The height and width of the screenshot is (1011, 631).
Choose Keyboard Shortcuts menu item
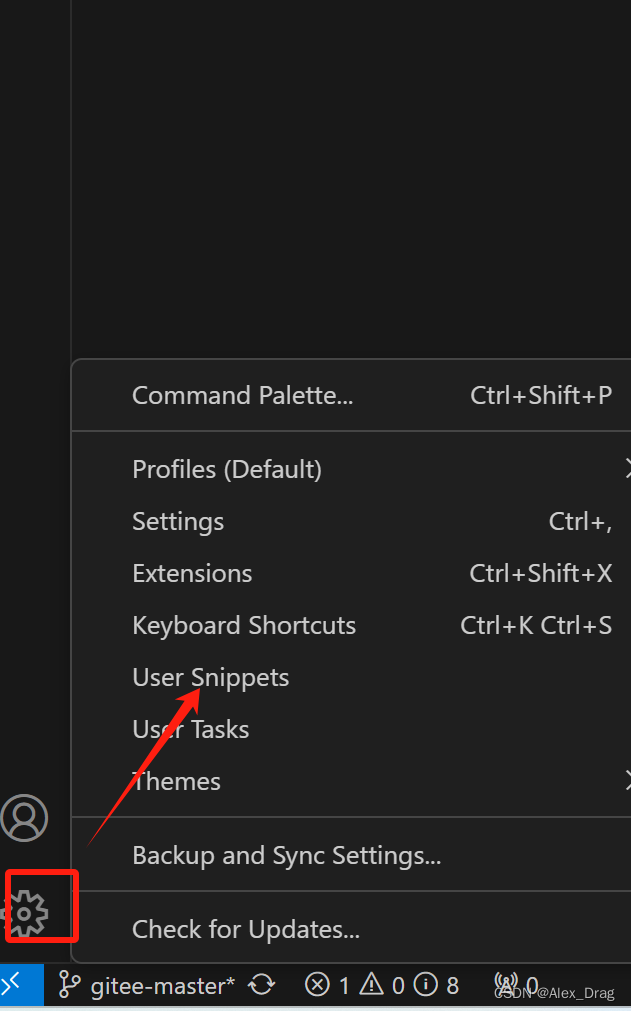click(x=244, y=625)
